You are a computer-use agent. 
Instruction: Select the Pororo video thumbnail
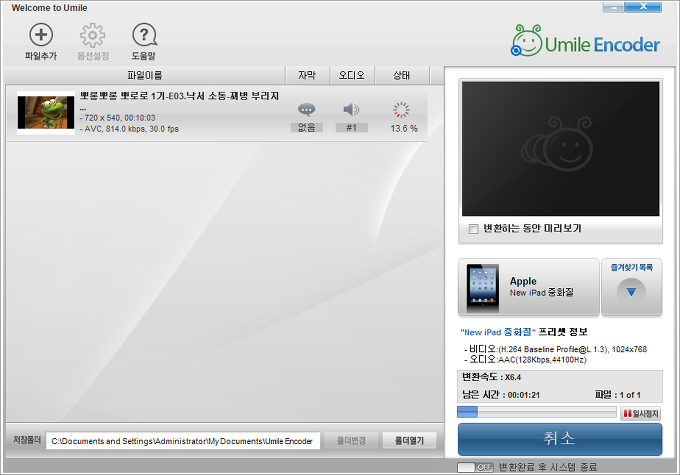[x=46, y=113]
